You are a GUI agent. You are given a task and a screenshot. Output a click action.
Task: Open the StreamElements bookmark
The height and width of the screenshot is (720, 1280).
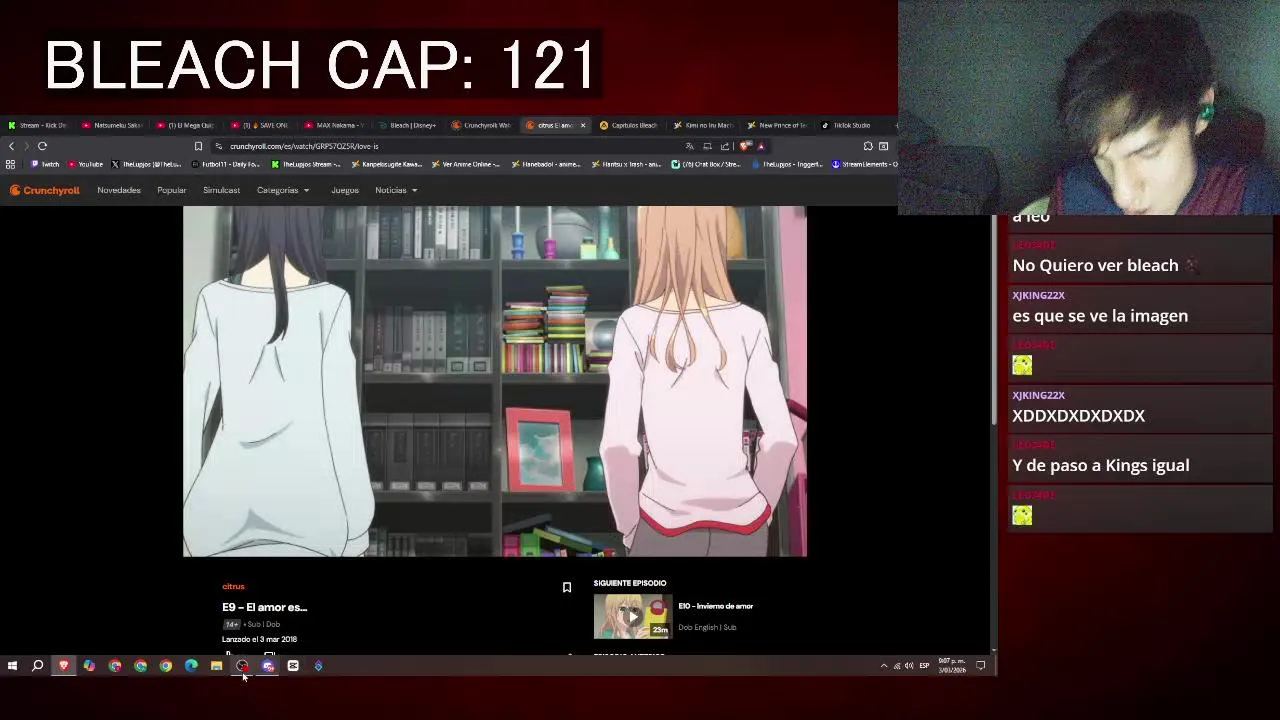pos(865,164)
